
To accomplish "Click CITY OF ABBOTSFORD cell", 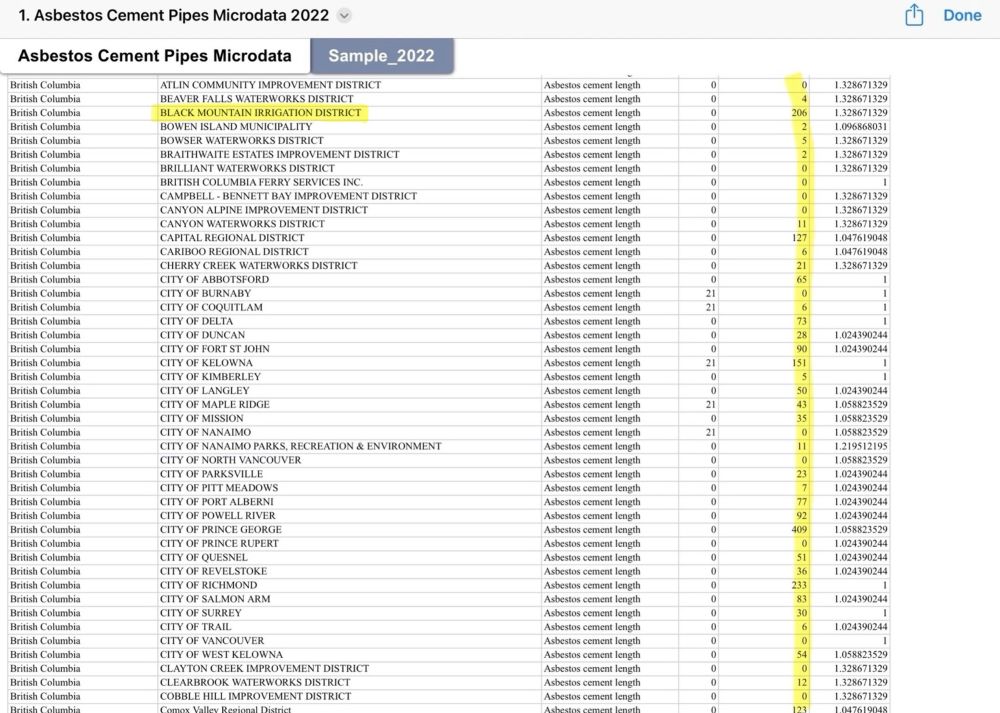I will [349, 279].
